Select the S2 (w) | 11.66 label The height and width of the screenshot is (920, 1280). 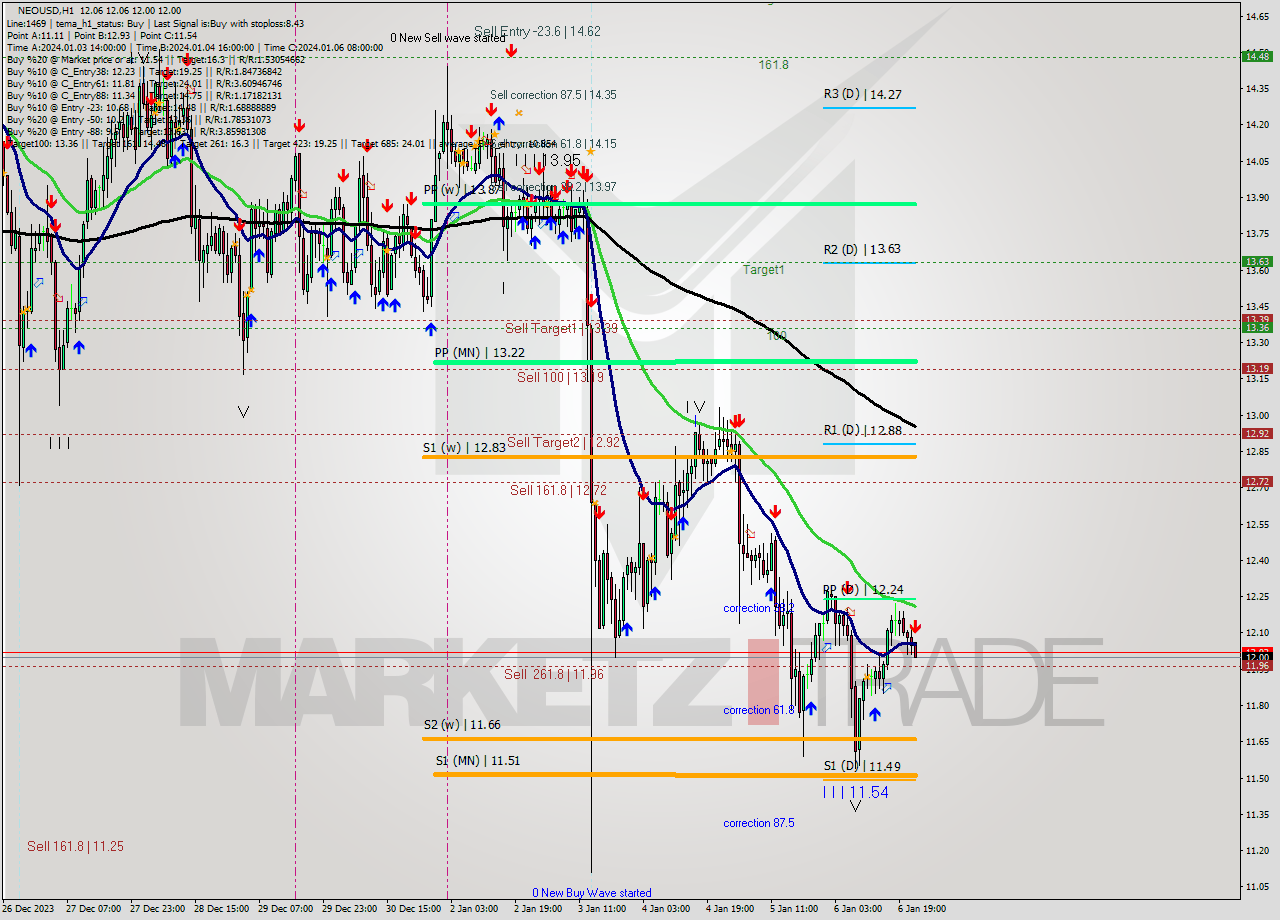click(463, 724)
